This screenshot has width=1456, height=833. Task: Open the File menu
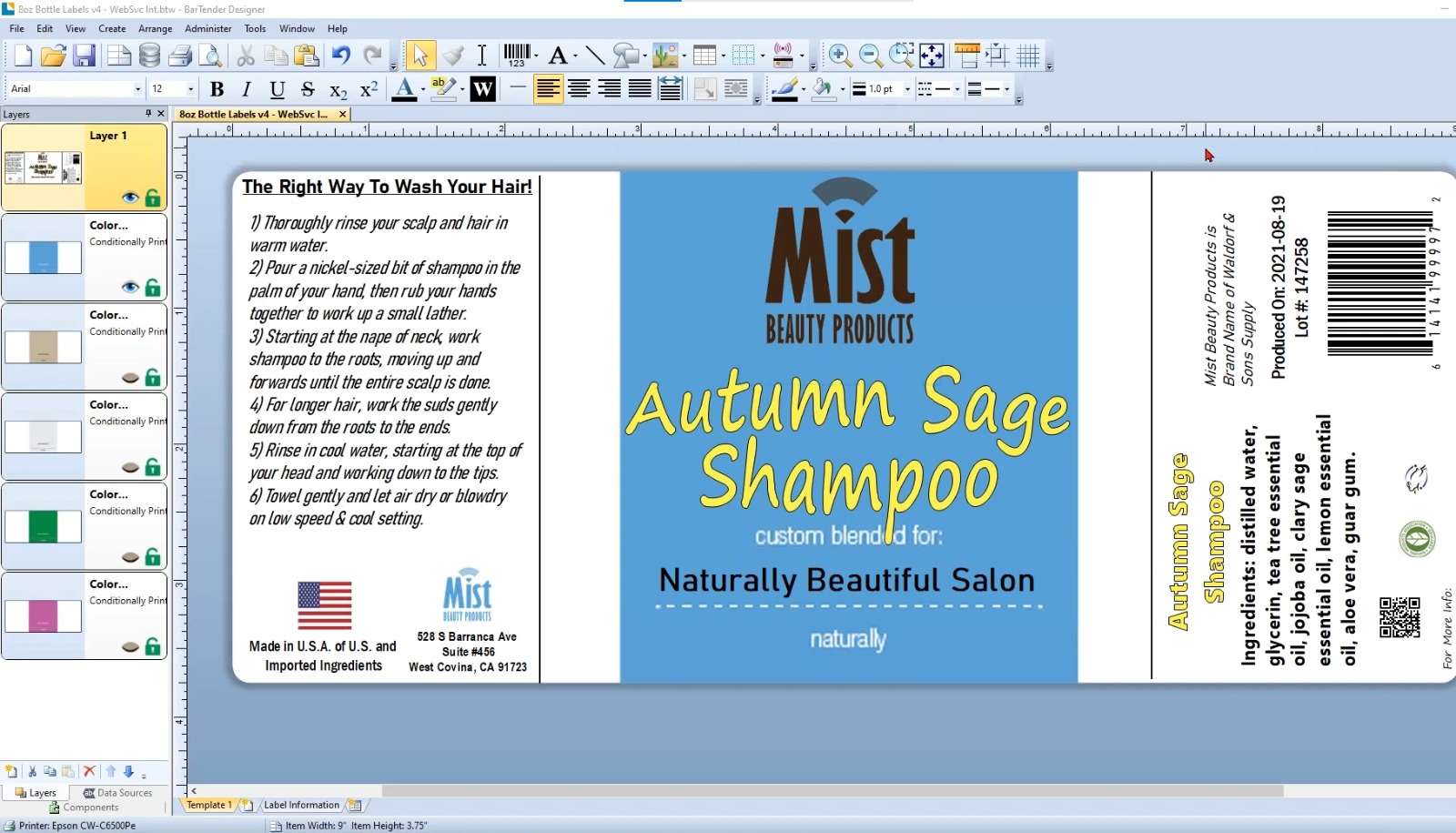pos(16,28)
